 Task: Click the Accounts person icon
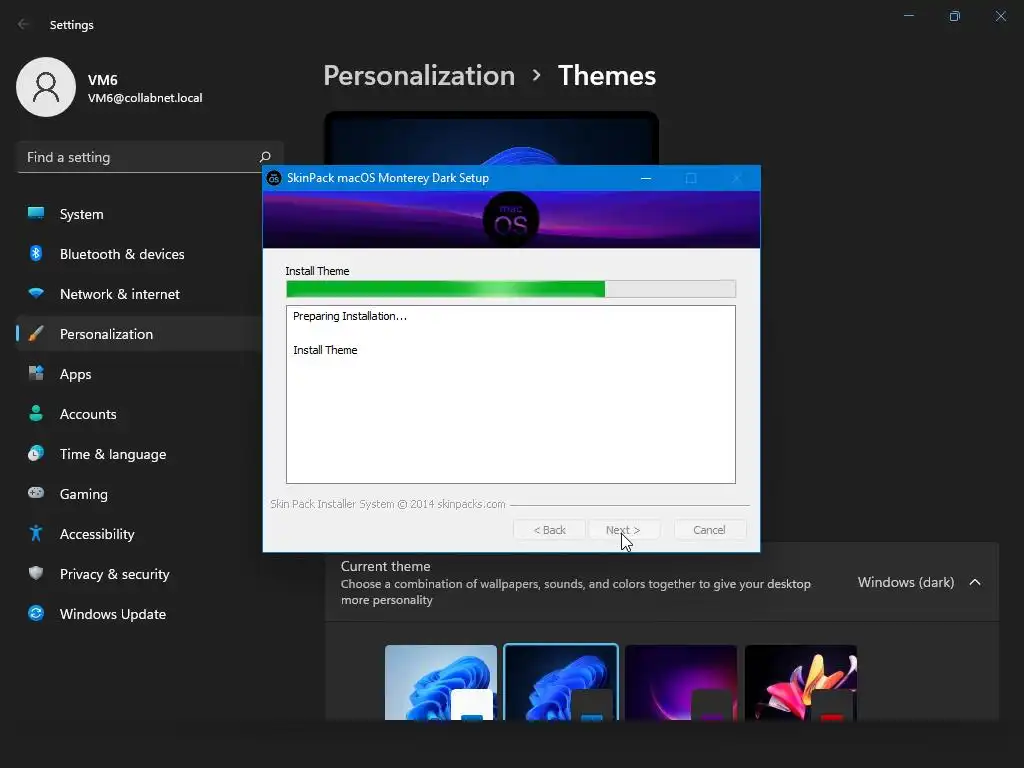point(36,413)
